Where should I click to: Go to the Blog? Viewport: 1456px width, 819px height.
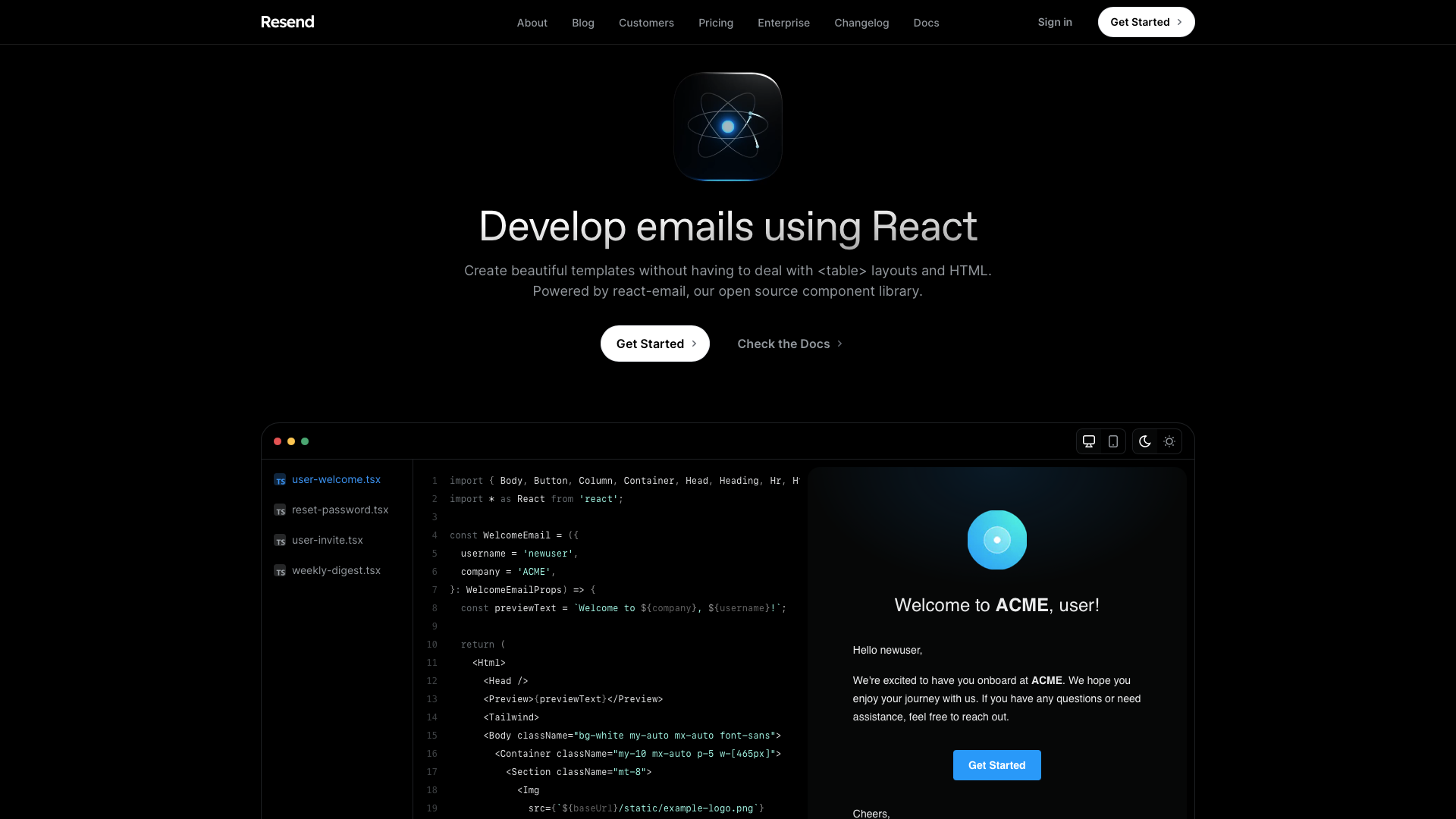[583, 23]
